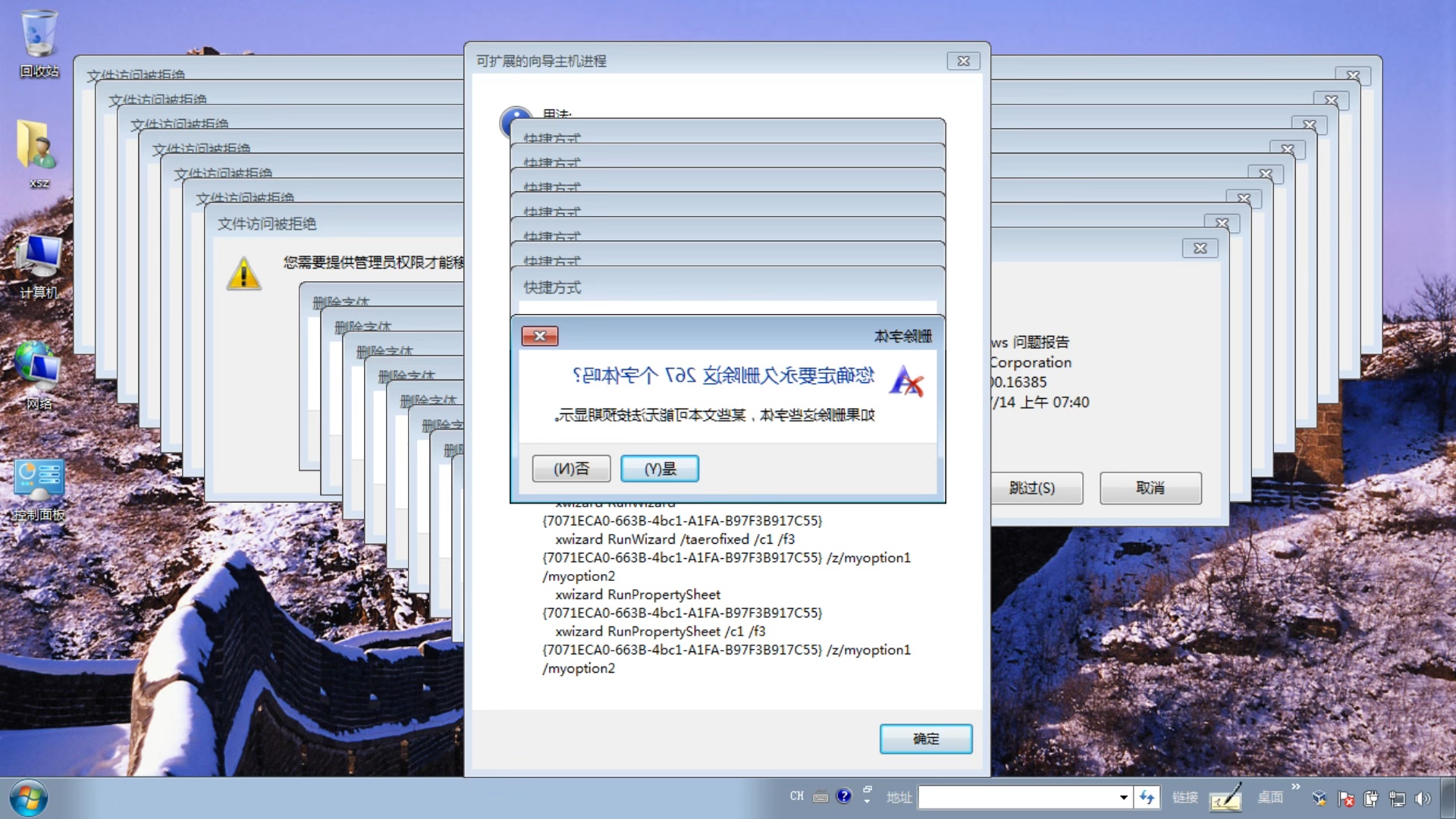Click the 可扩展的向导主机进程 title text
1456x819 pixels.
tap(541, 61)
